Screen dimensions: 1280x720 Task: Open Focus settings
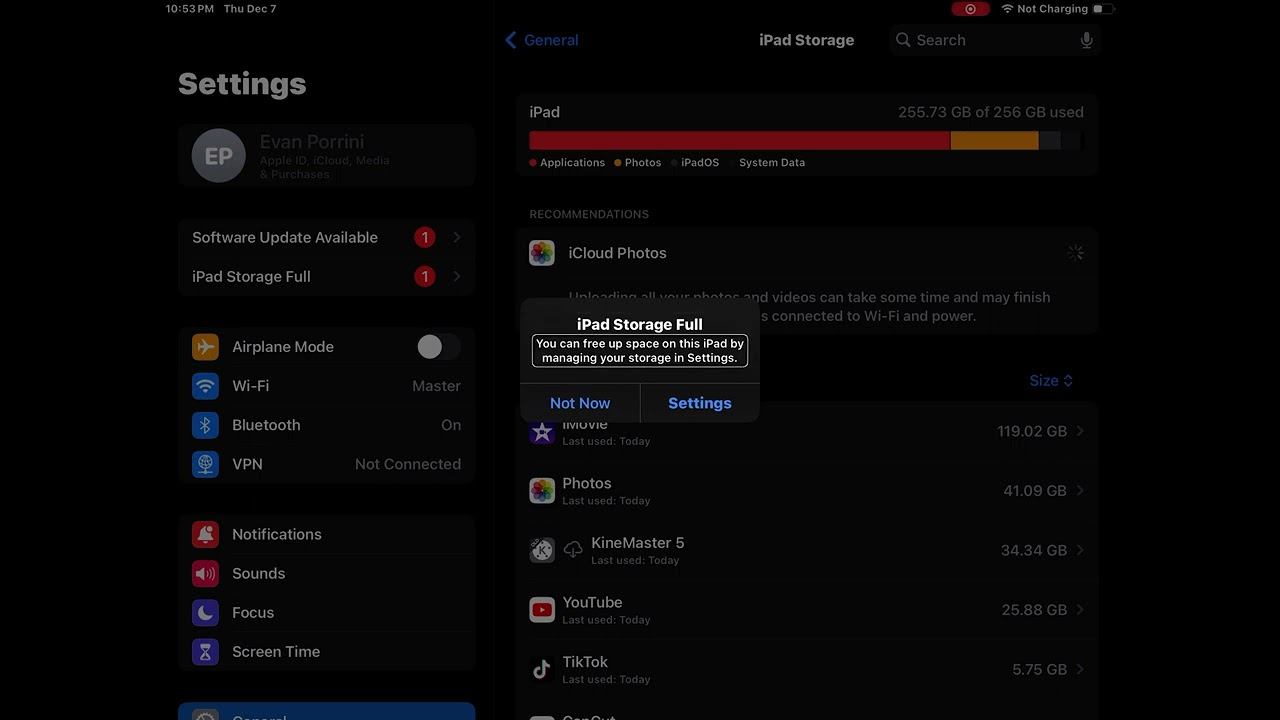coord(326,612)
